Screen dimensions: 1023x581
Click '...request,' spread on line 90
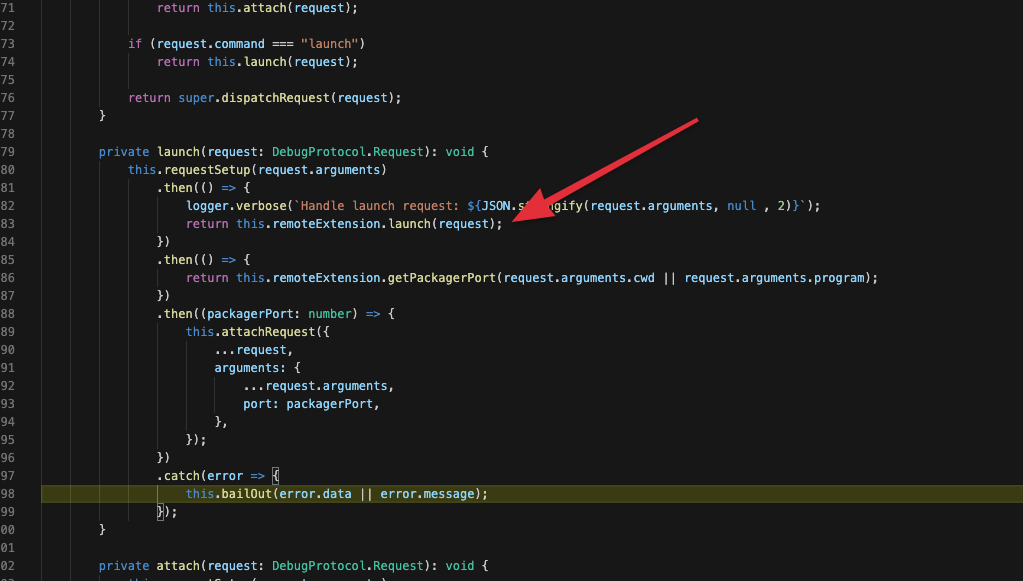[x=254, y=350]
